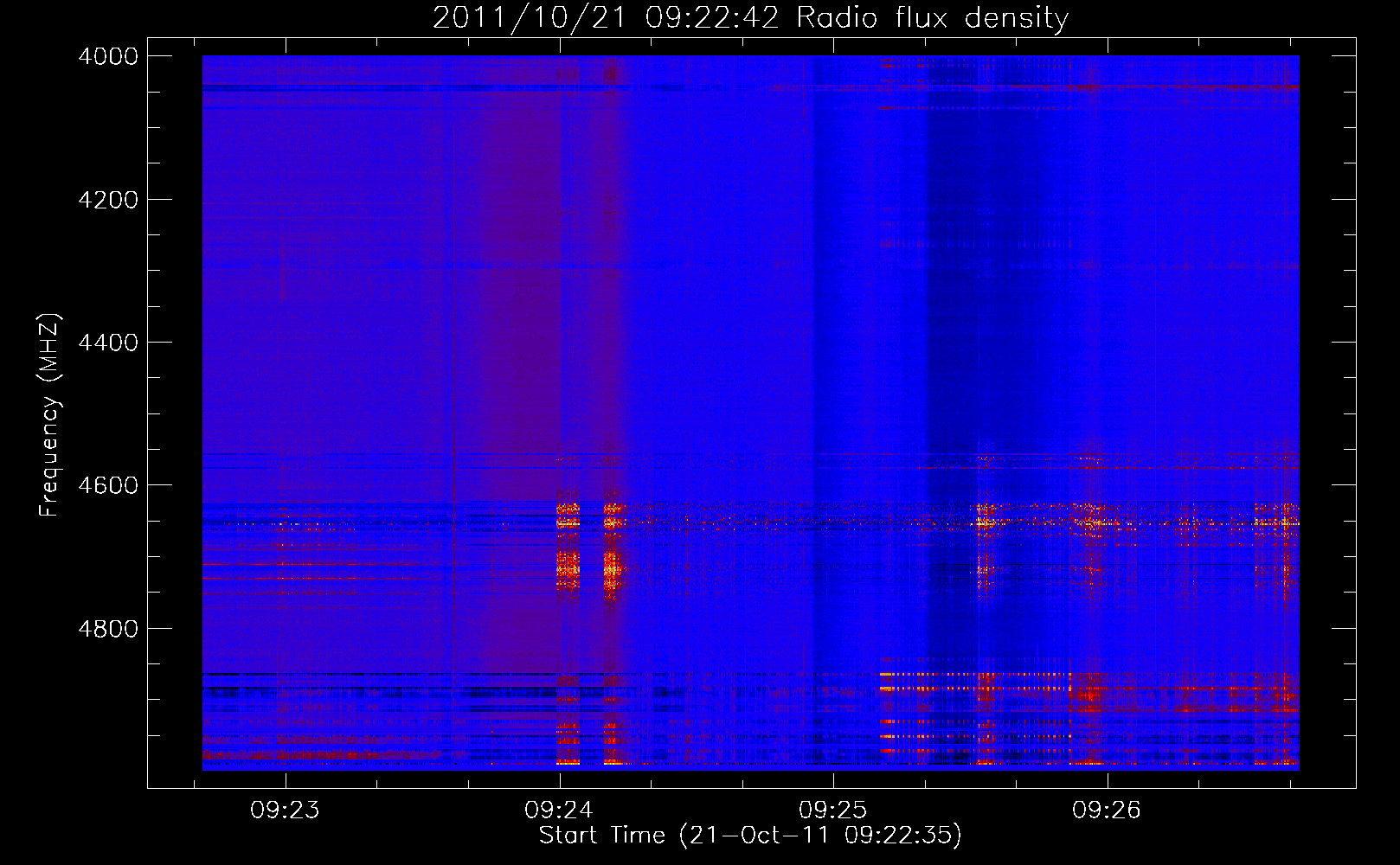Image resolution: width=1400 pixels, height=865 pixels.
Task: Select the "4200" frequency axis label
Action: tap(107, 200)
